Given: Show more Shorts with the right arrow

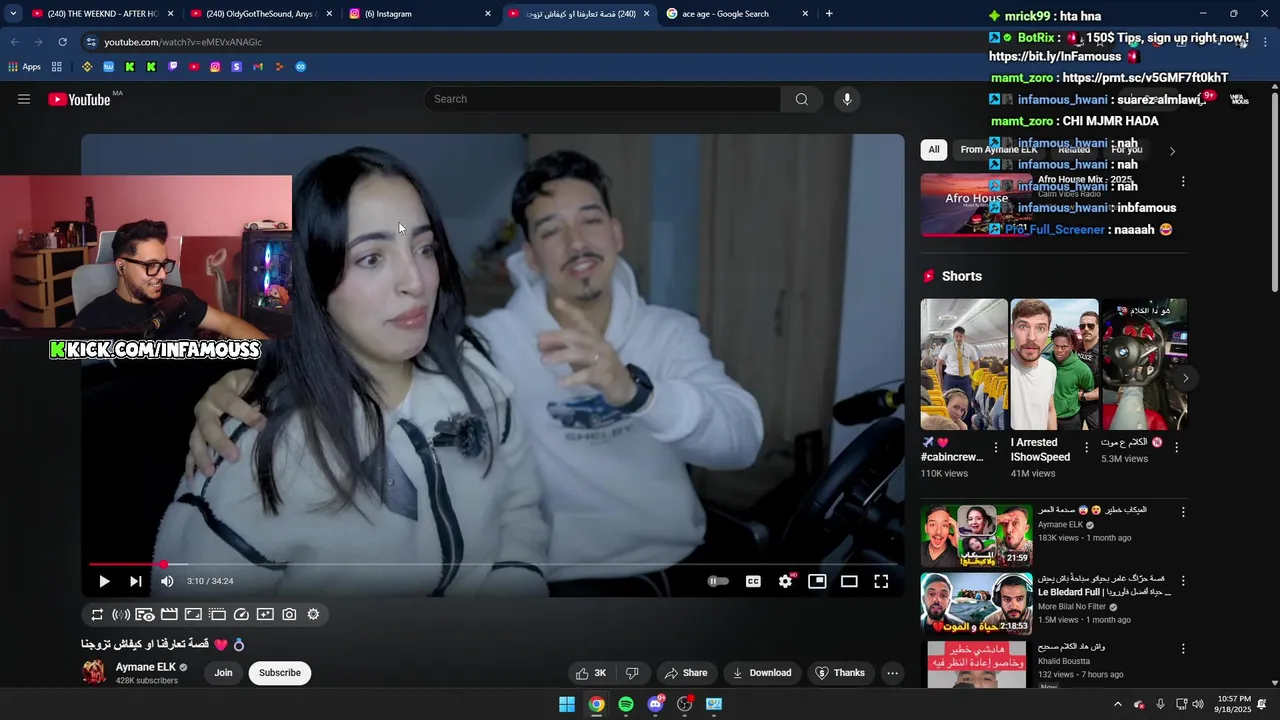Looking at the screenshot, I should (1185, 378).
